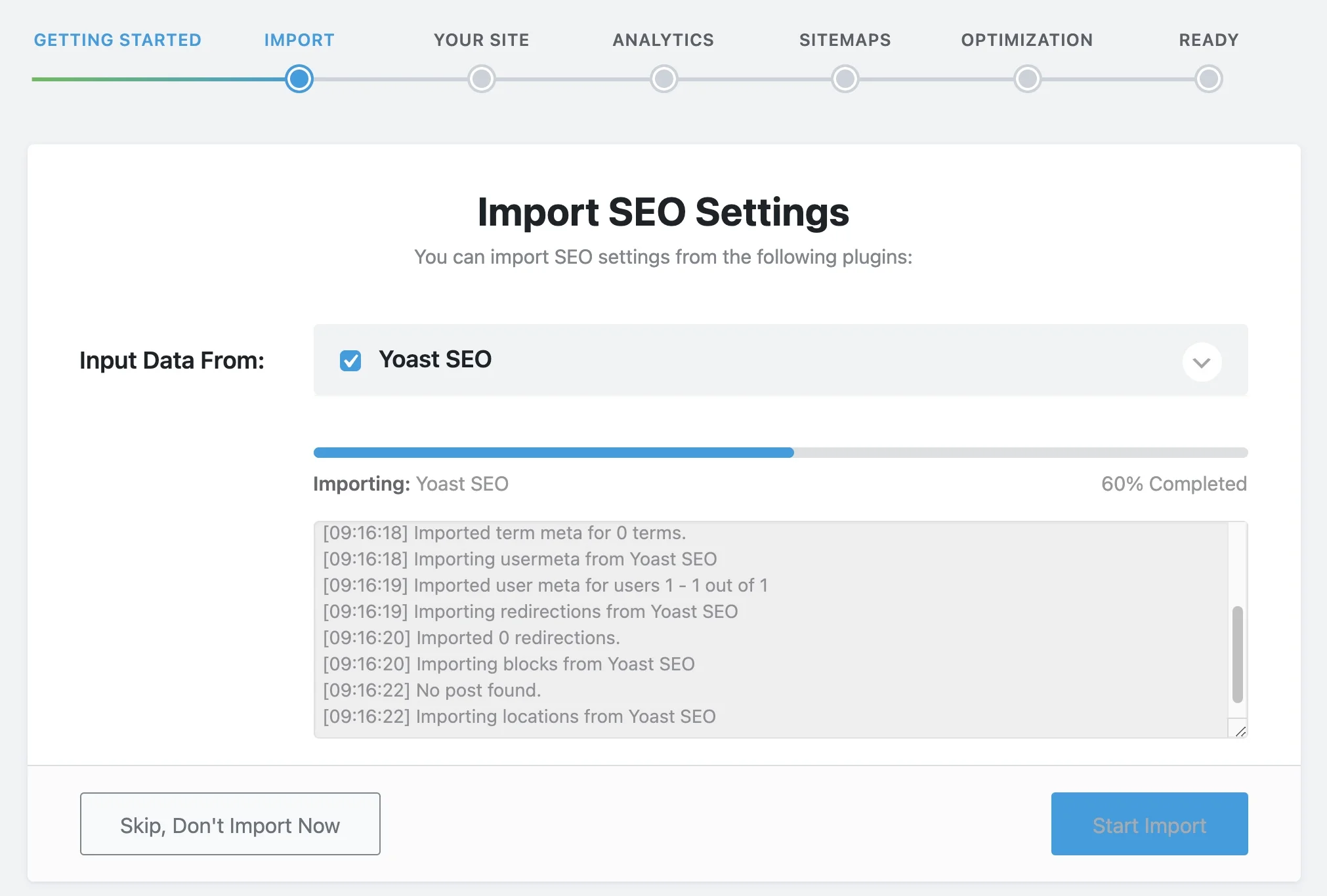The width and height of the screenshot is (1327, 896).
Task: Click the Sitemaps step circle
Action: click(x=845, y=79)
